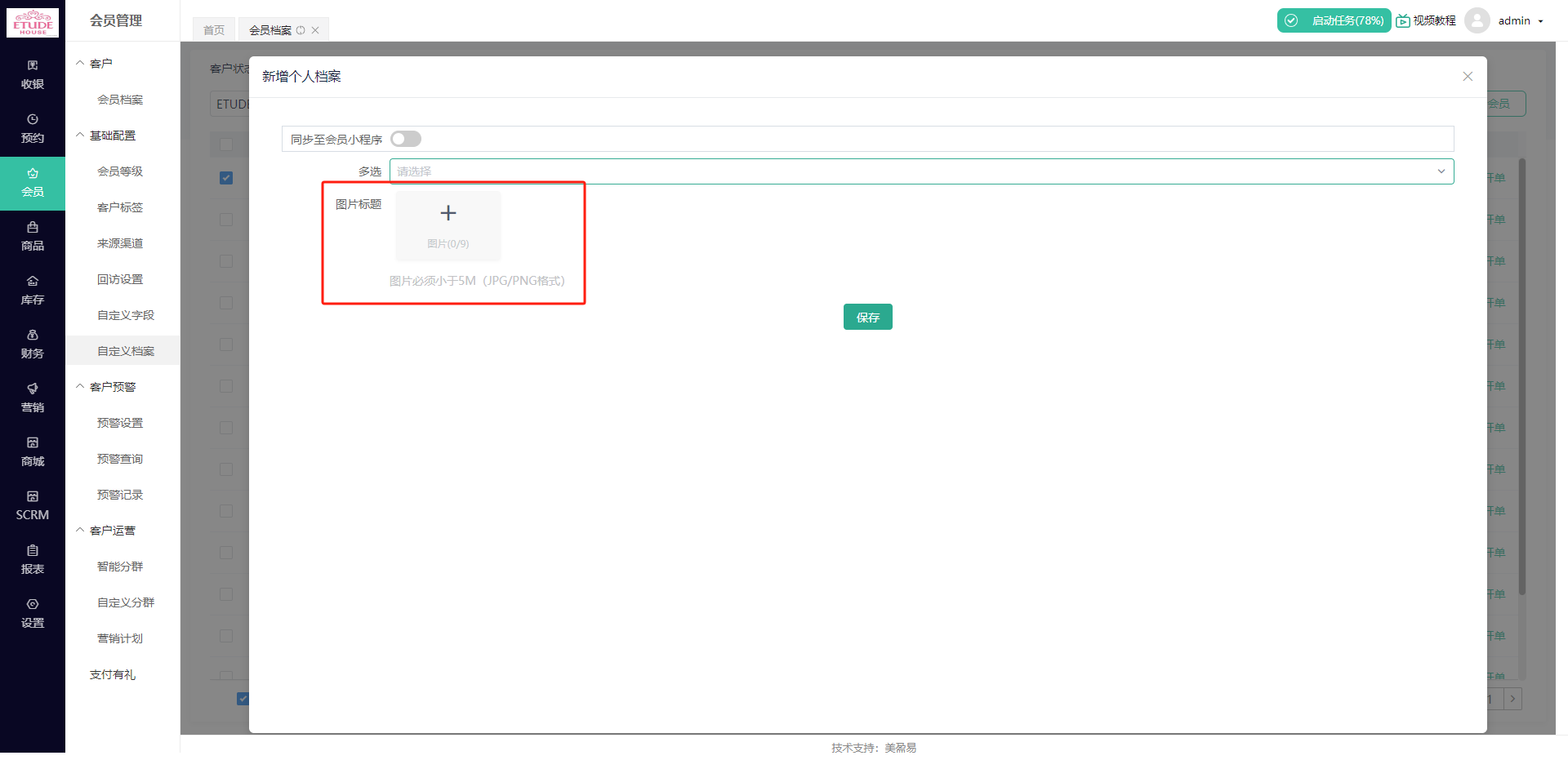Open the 报表 reports sidebar icon
Viewport: 1568px width, 760px height.
33,559
